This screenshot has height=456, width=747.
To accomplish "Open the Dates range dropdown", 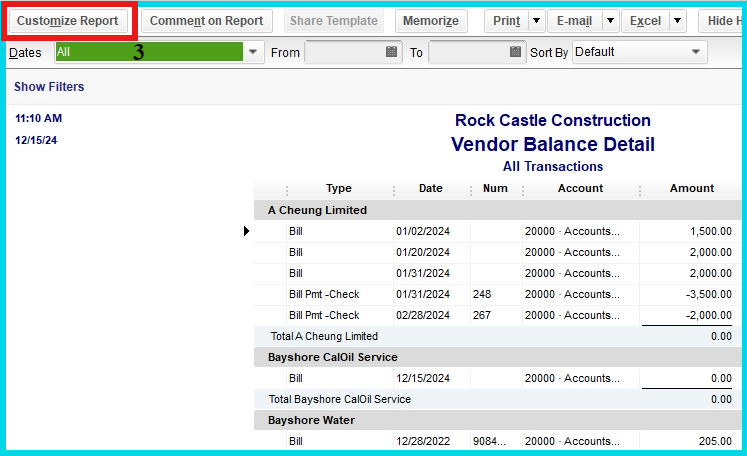I will coord(253,52).
